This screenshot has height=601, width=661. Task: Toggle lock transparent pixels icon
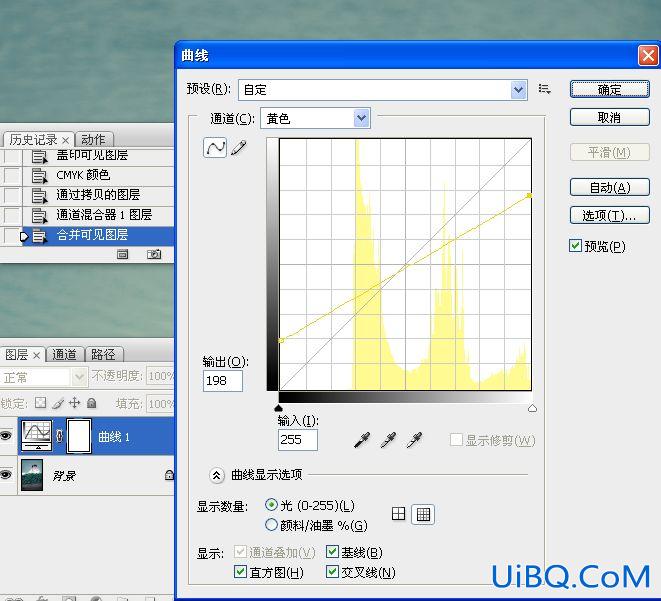pos(40,402)
